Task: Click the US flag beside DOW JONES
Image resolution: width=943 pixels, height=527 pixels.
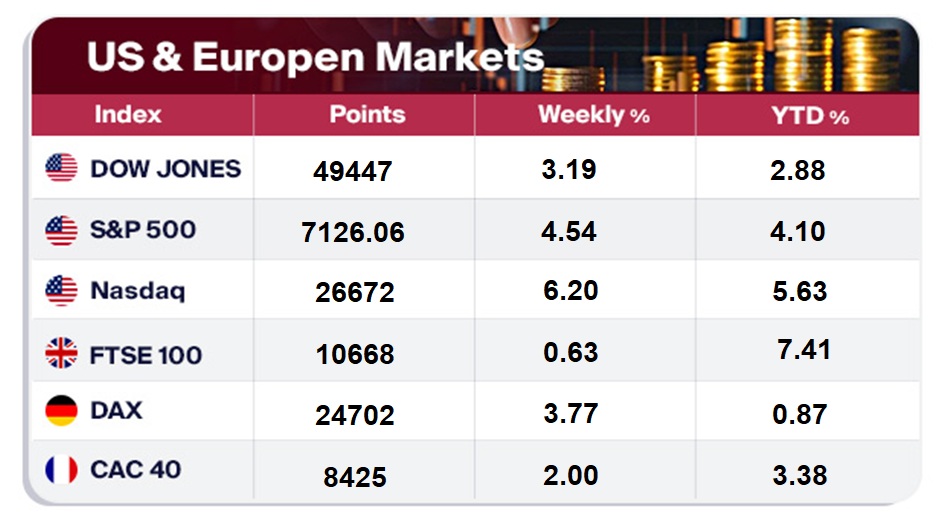Action: [x=61, y=168]
